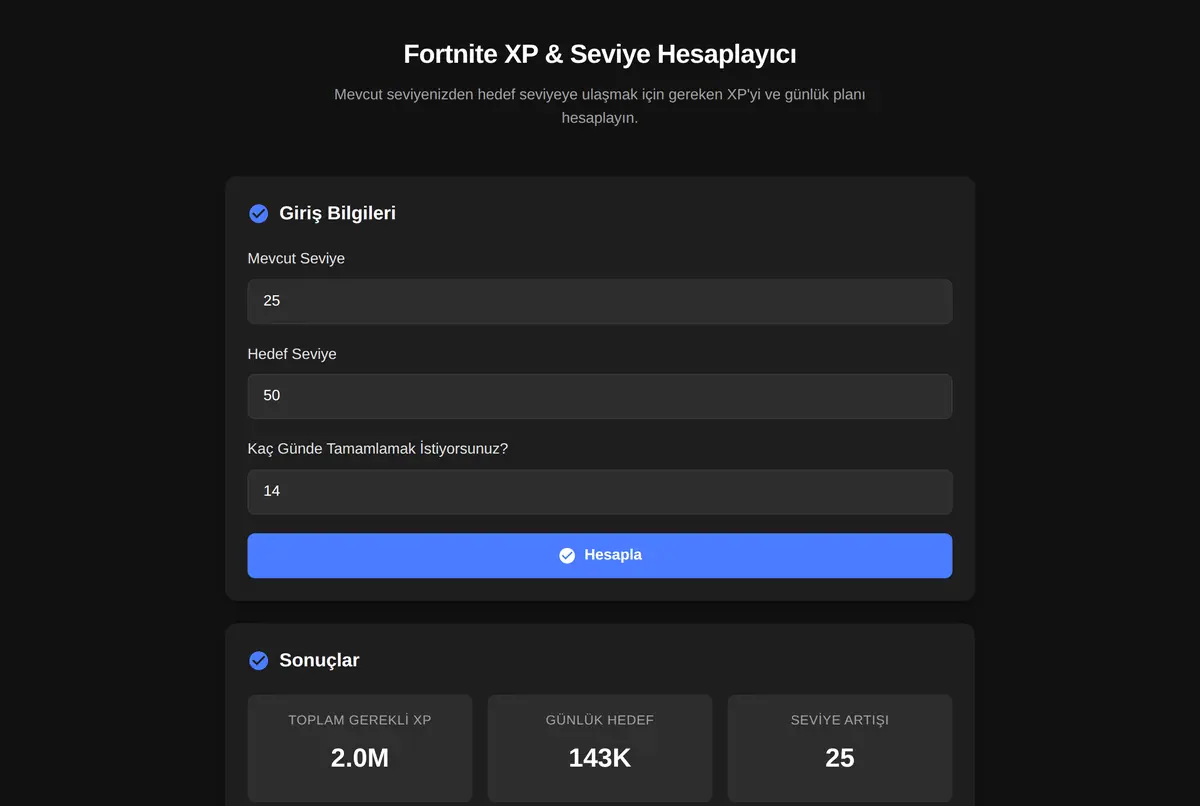Screen dimensions: 1200x806
Task: Click the Sonuçlar heading
Action: pyautogui.click(x=319, y=660)
